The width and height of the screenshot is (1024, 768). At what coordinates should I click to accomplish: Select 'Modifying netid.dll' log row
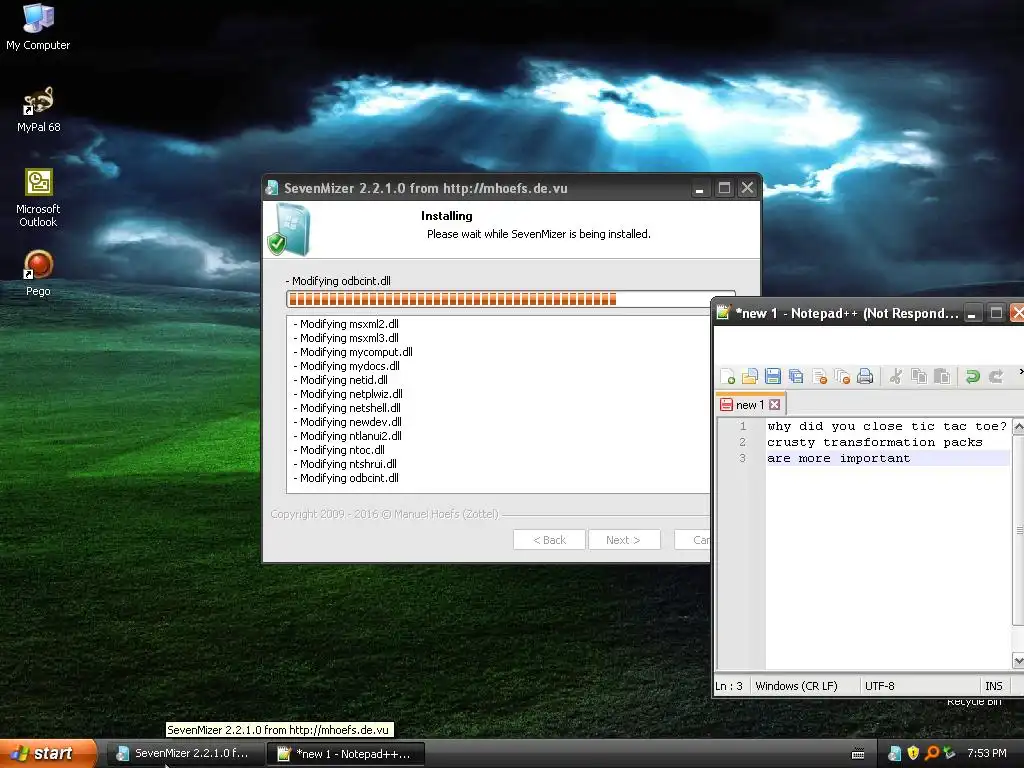pos(341,380)
